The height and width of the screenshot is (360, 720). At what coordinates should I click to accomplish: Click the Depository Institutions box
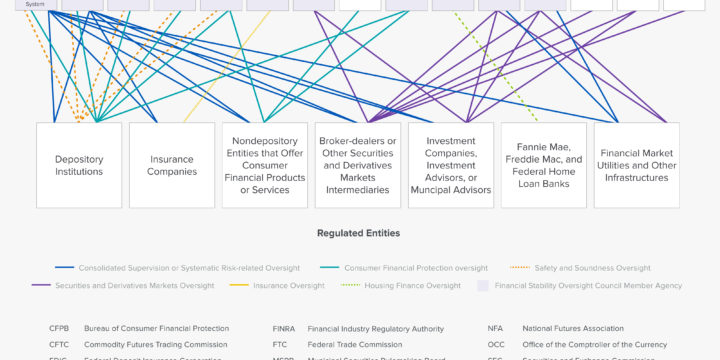coord(79,165)
